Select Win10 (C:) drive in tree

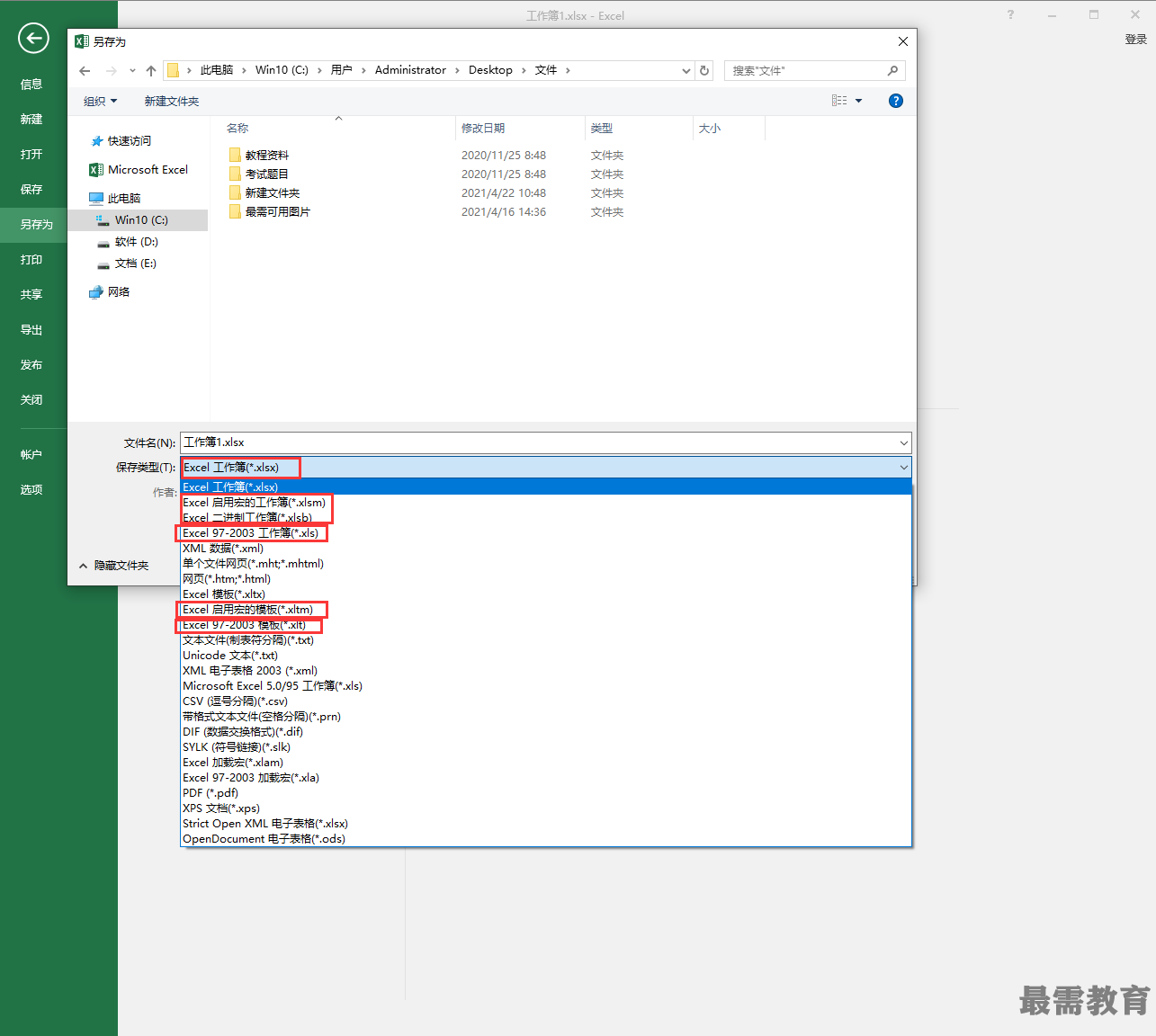click(x=139, y=220)
